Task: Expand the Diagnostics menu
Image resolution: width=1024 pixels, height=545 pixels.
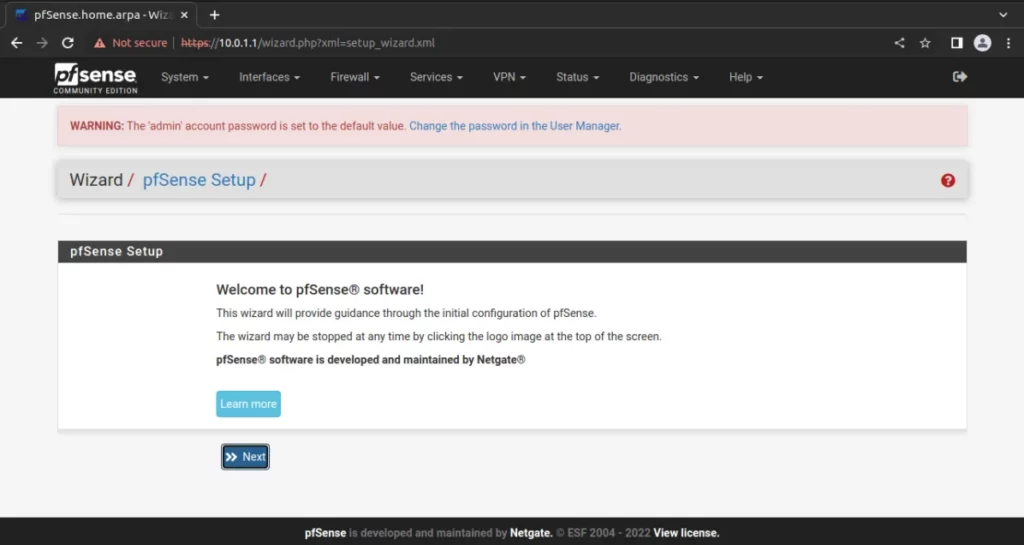Action: pyautogui.click(x=664, y=77)
